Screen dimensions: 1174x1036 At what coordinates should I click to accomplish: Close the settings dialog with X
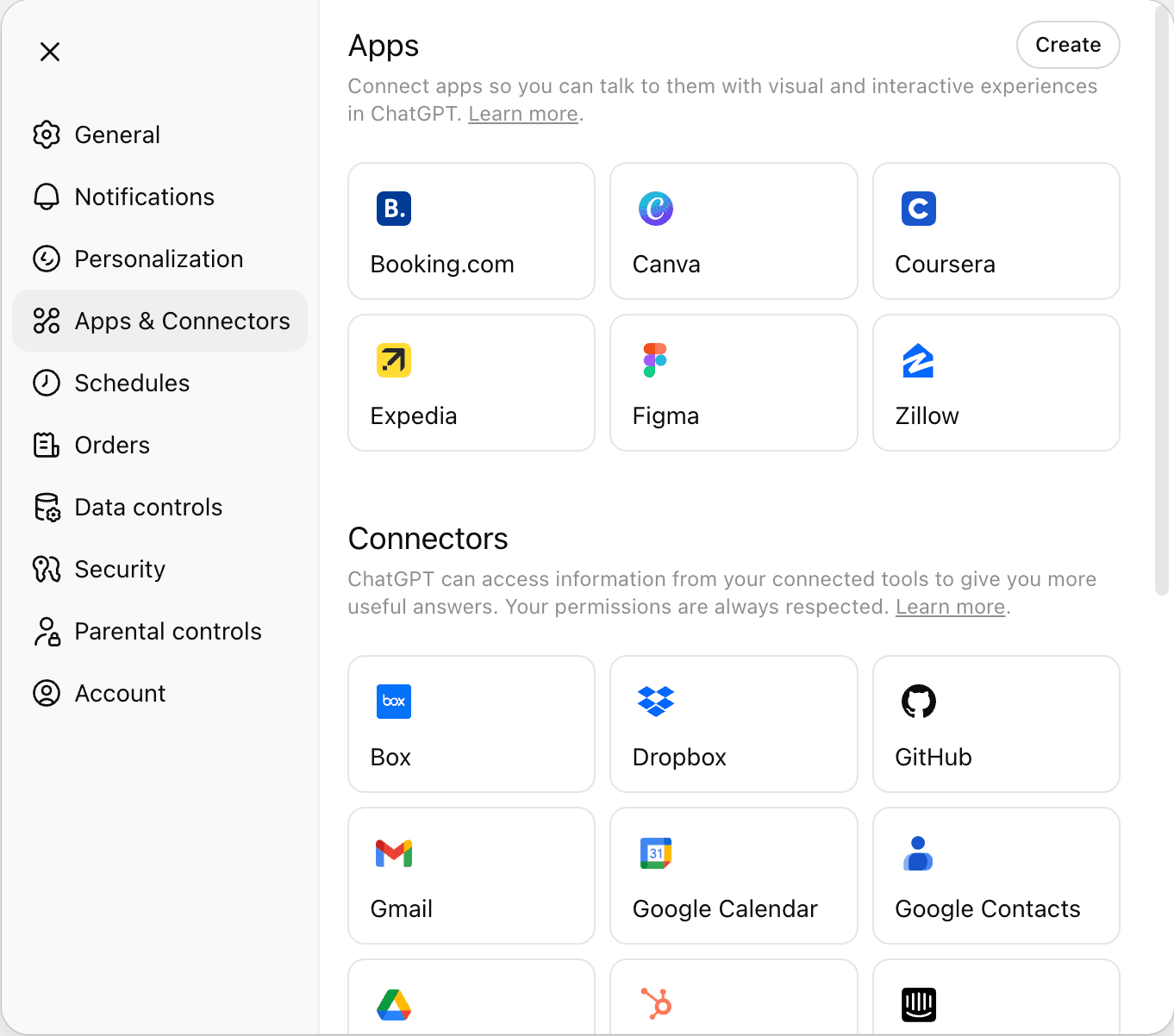(50, 52)
